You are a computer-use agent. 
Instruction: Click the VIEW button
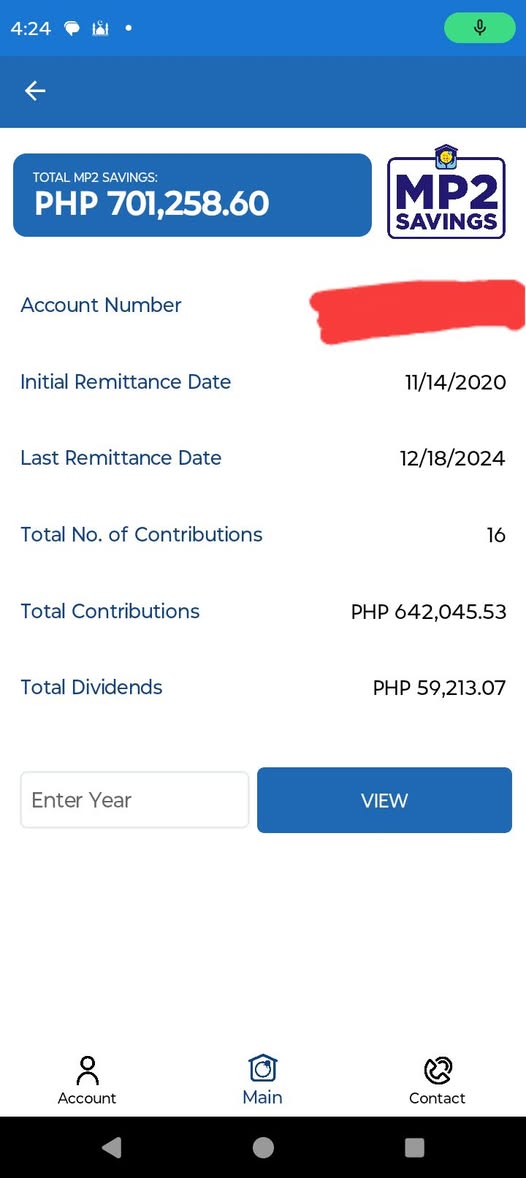click(x=384, y=800)
